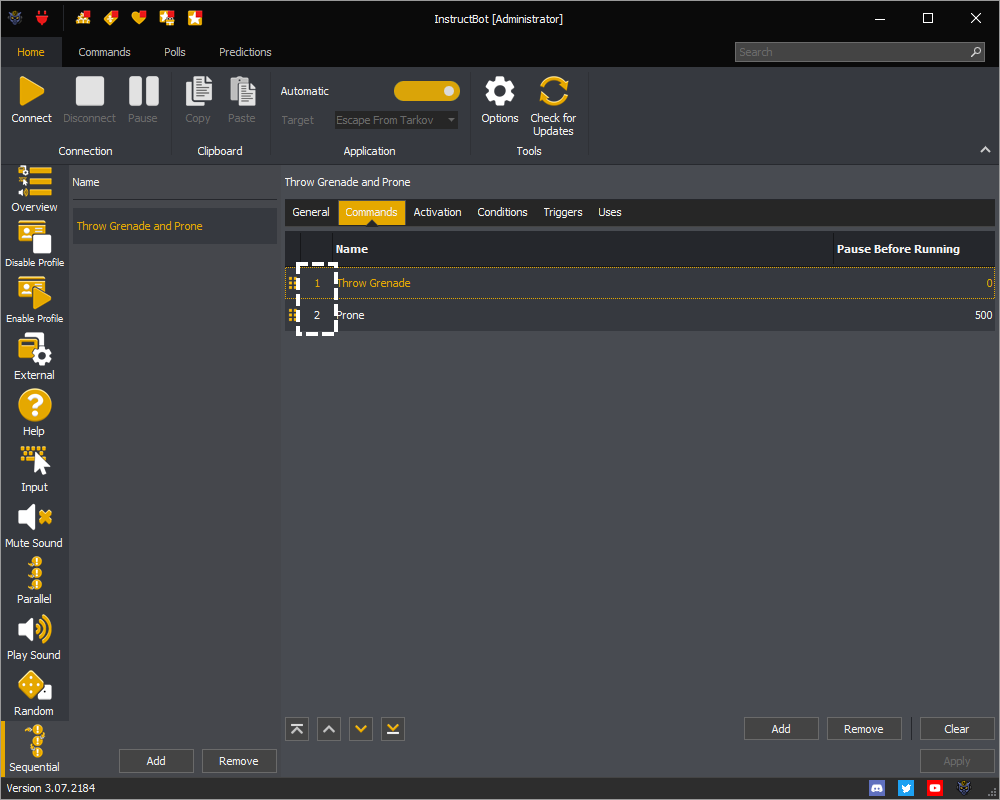Switch to the Conditions tab
The width and height of the screenshot is (1000, 800).
click(503, 212)
